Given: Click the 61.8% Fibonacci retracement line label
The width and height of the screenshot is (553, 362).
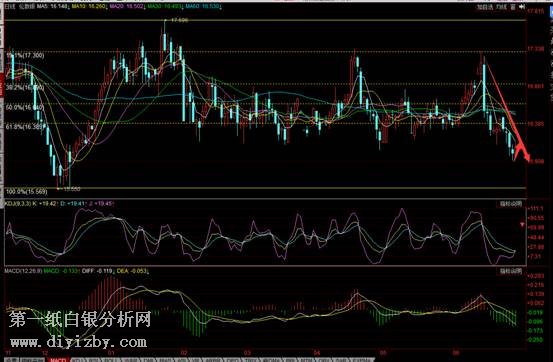Looking at the screenshot, I should (x=25, y=126).
